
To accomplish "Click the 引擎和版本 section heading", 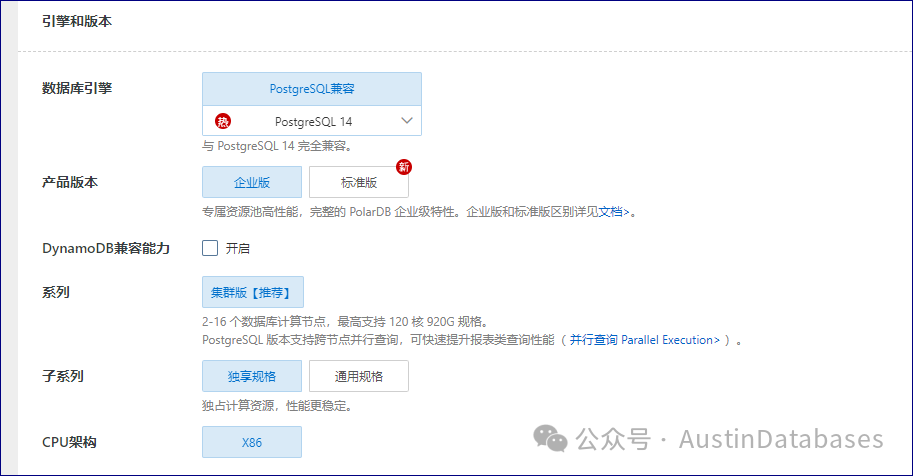I will (77, 22).
